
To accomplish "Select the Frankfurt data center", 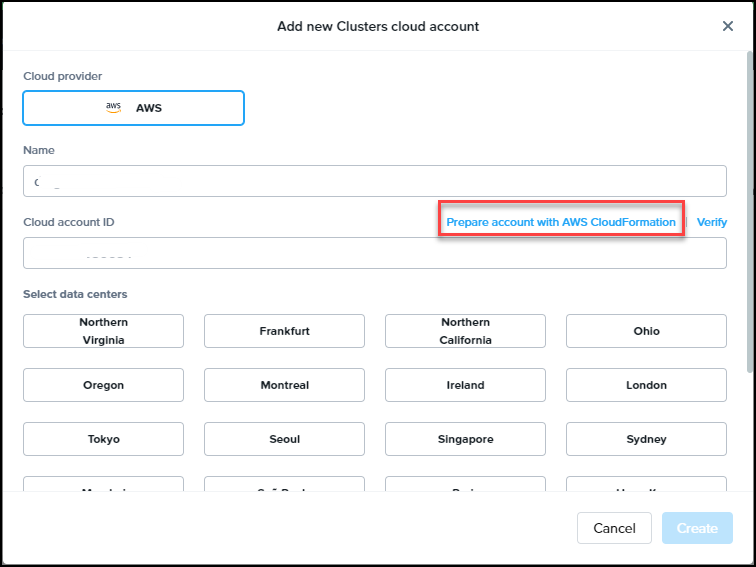I will 284,331.
